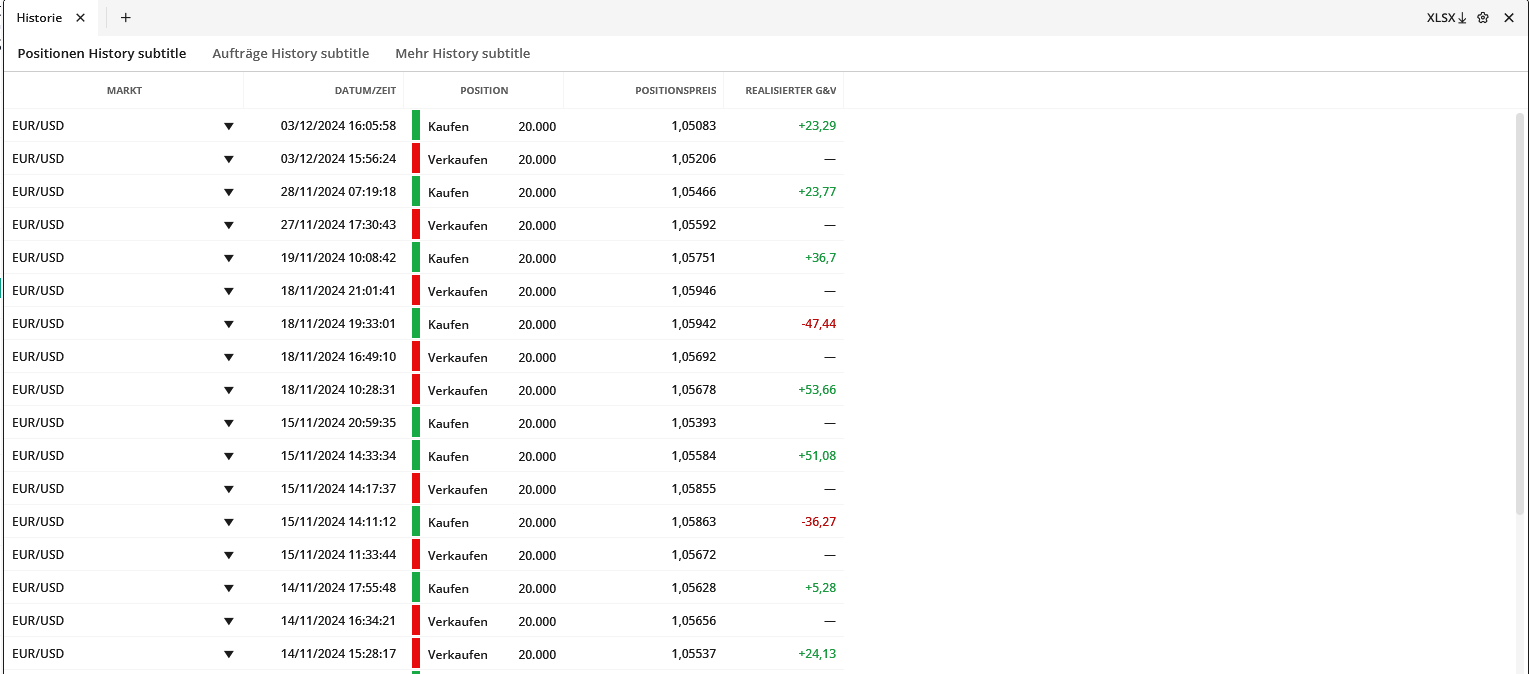Sort by DATUM/ZEIT column header

[x=365, y=90]
